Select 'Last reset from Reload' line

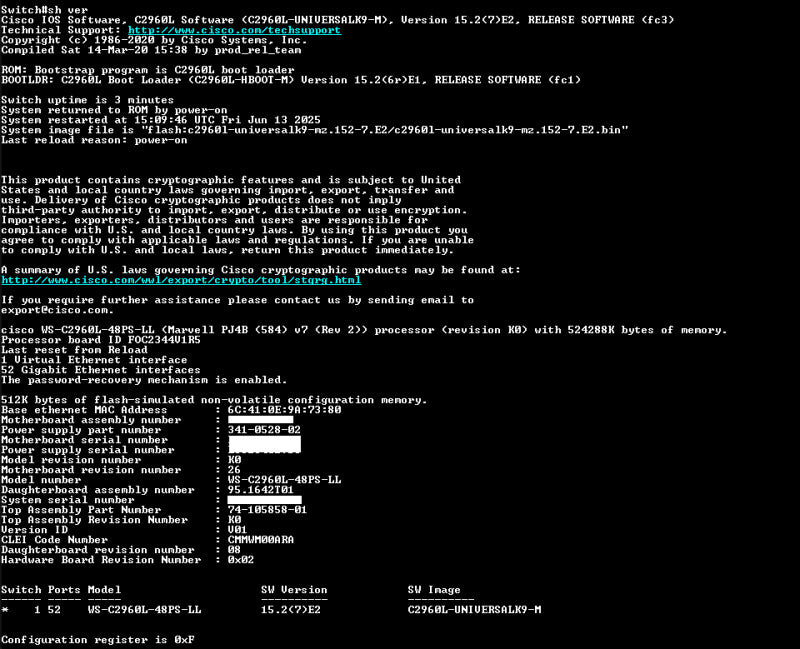coord(74,350)
